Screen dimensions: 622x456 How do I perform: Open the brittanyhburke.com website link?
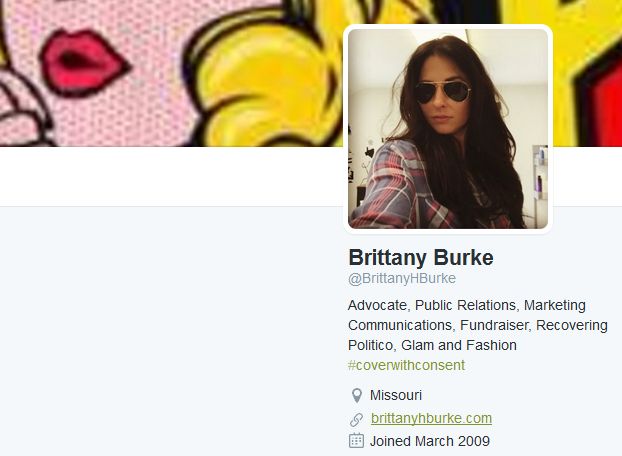[x=431, y=418]
